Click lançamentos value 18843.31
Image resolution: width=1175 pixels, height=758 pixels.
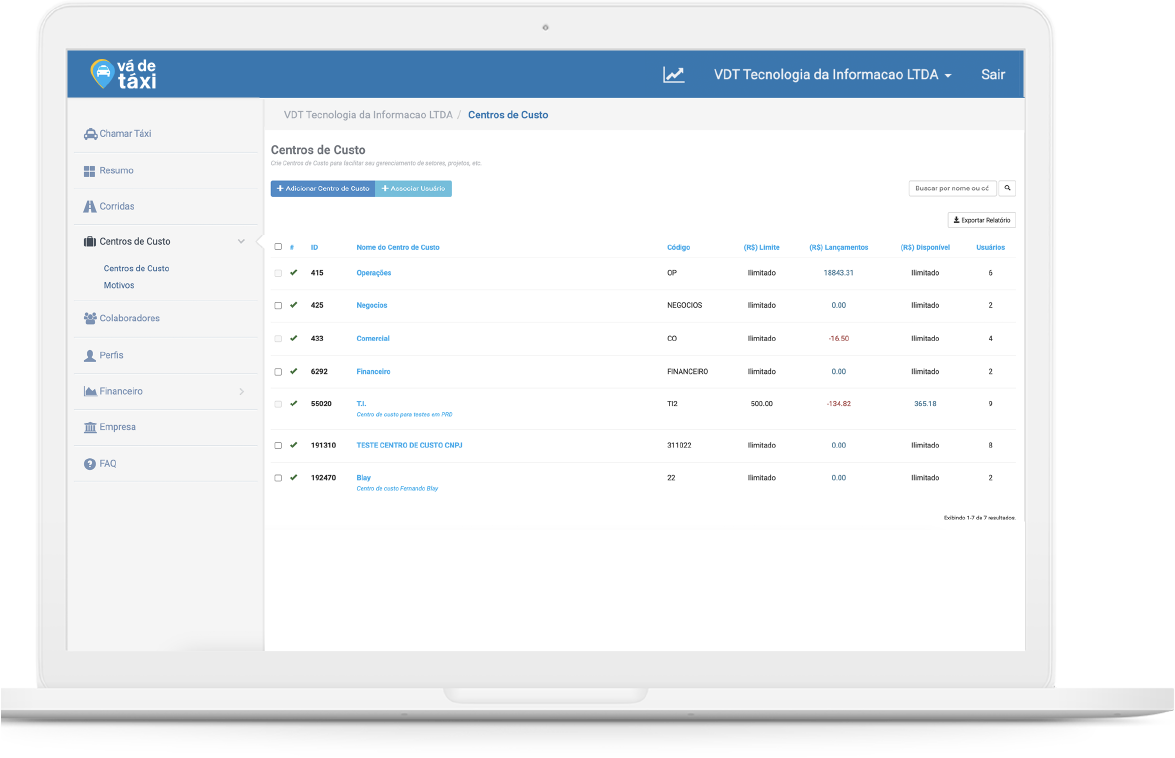point(839,273)
